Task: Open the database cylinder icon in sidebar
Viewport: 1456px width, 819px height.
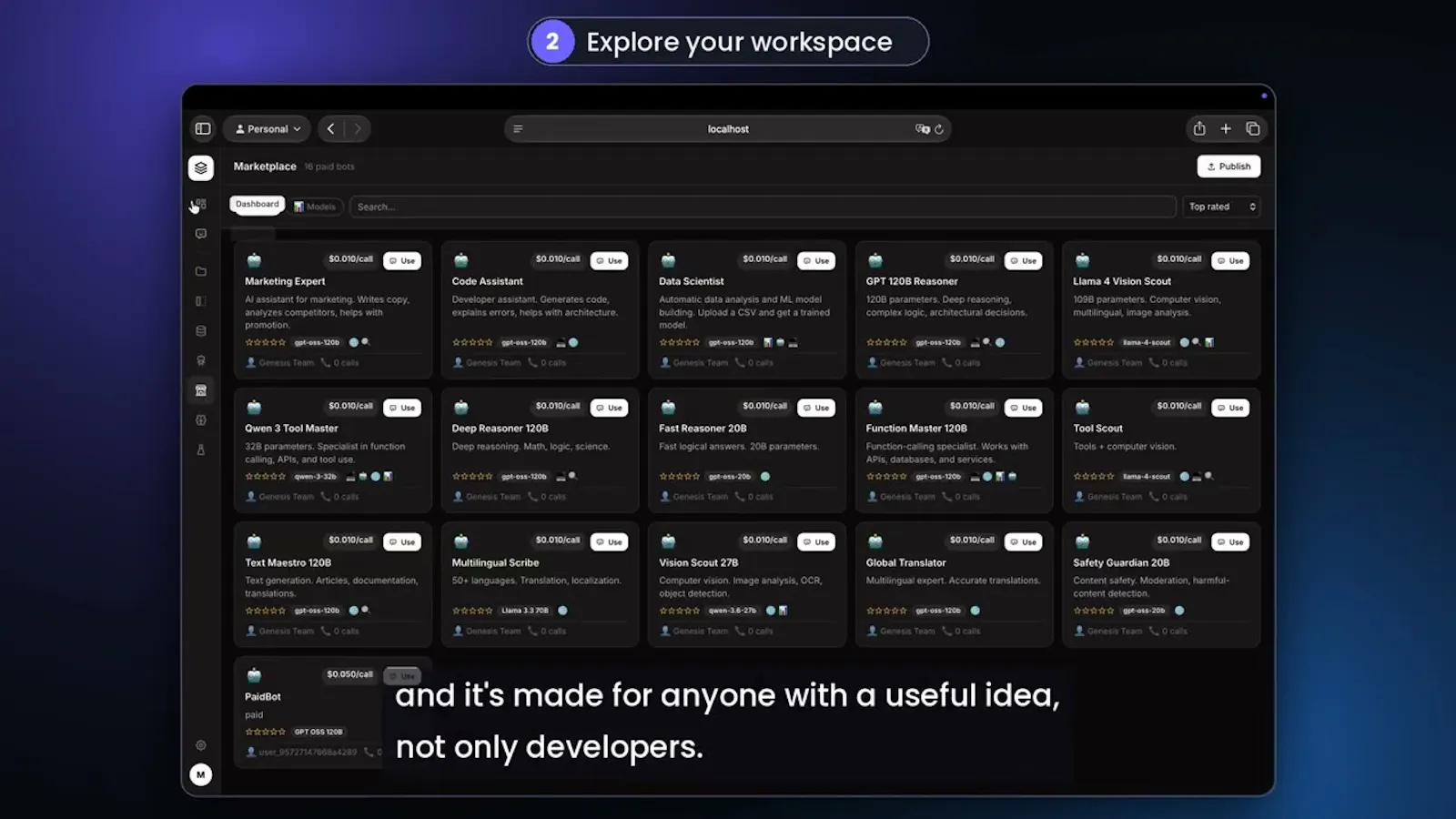Action: [x=201, y=331]
